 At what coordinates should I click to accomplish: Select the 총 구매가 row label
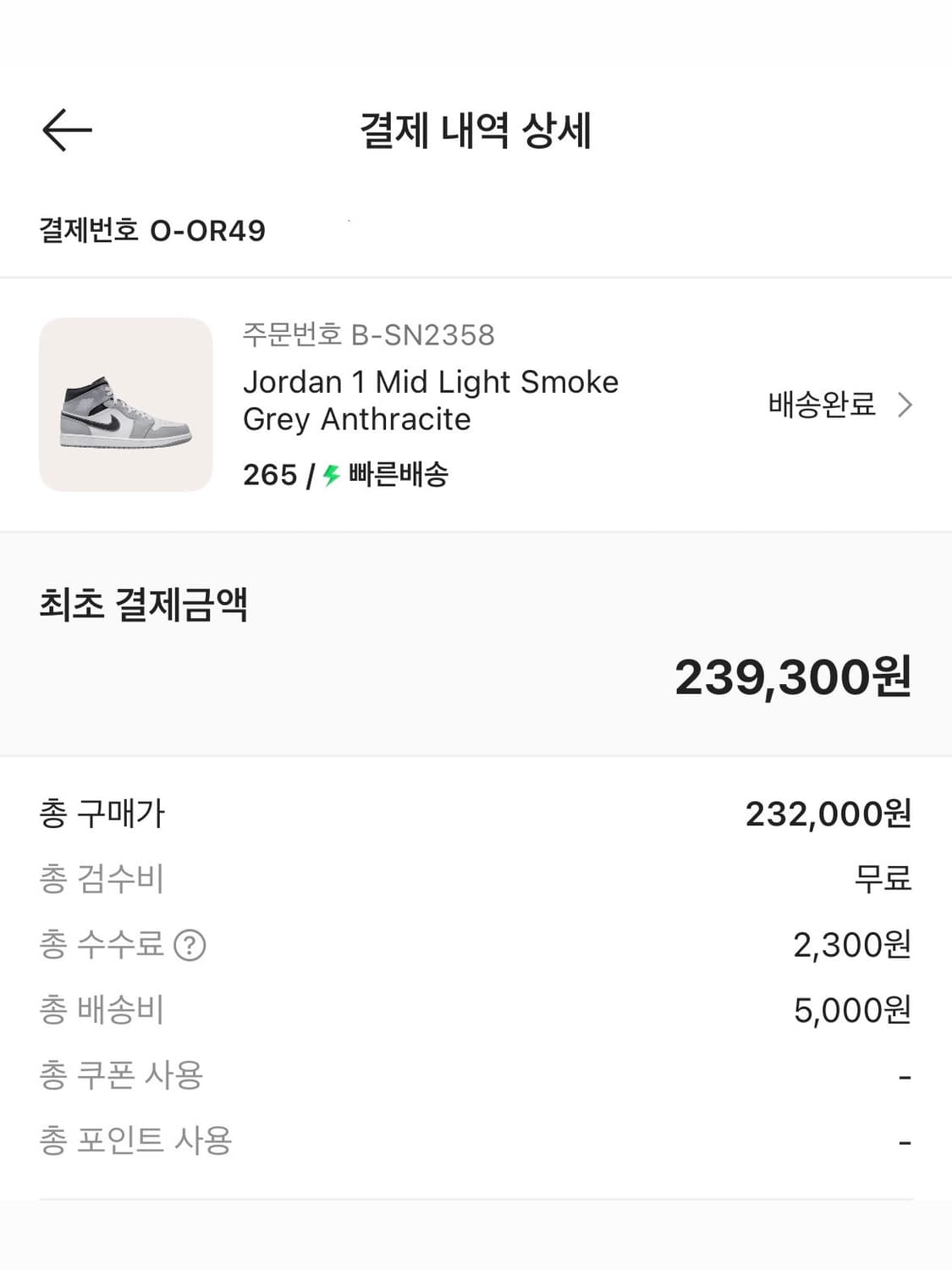(102, 814)
